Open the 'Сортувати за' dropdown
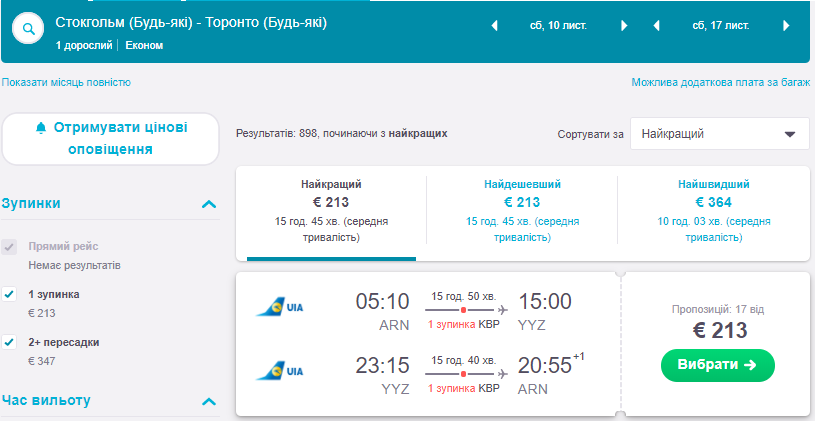This screenshot has height=421, width=815. click(x=719, y=133)
